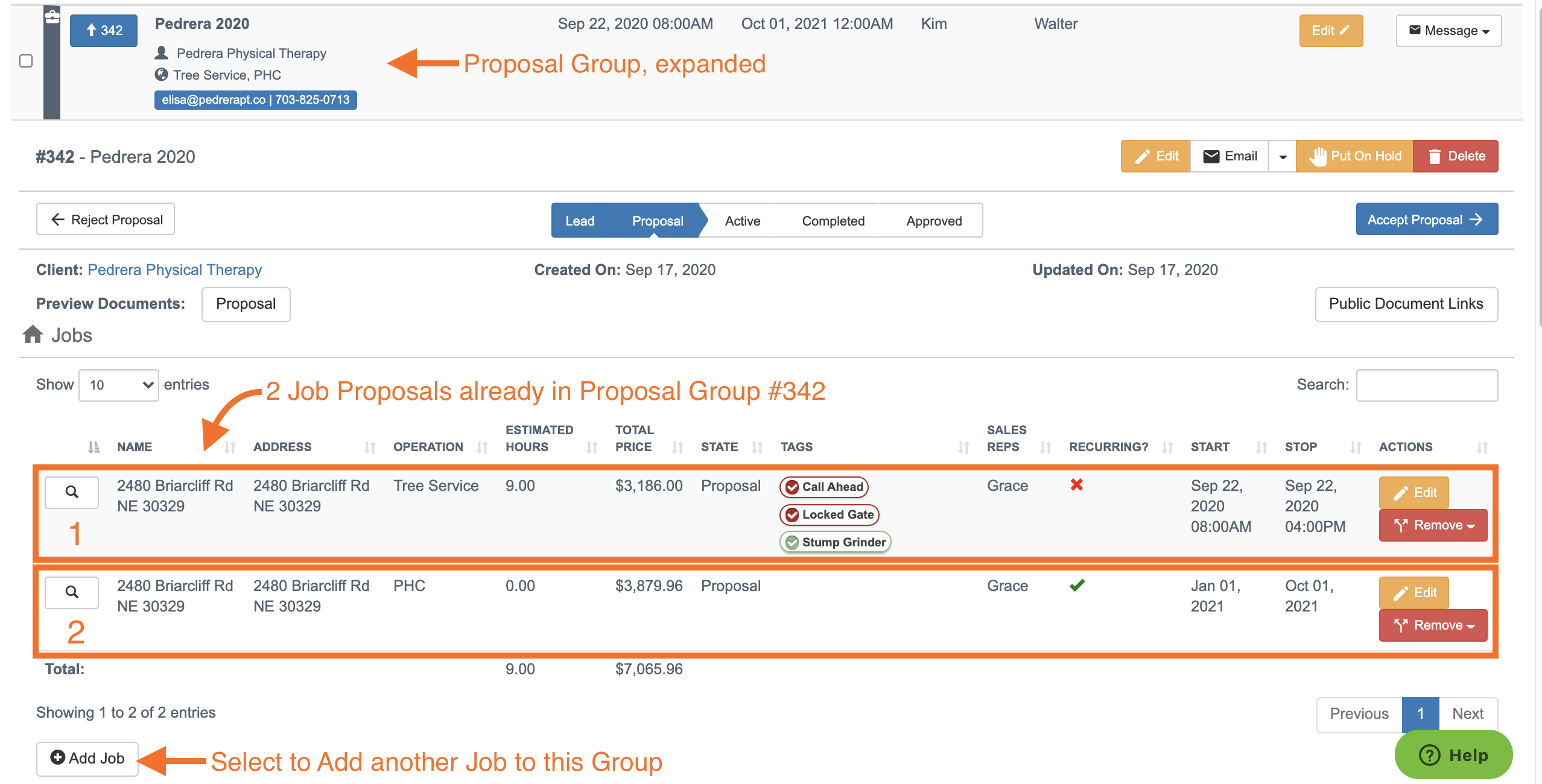Expand the Email split-button caret

pos(1283,156)
